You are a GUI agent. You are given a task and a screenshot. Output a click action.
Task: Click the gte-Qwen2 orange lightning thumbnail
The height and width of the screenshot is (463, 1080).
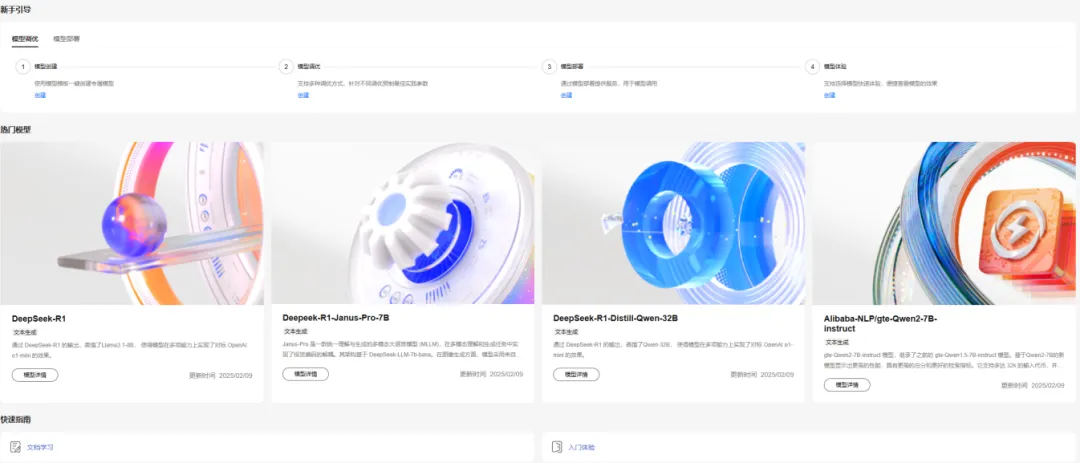(944, 223)
